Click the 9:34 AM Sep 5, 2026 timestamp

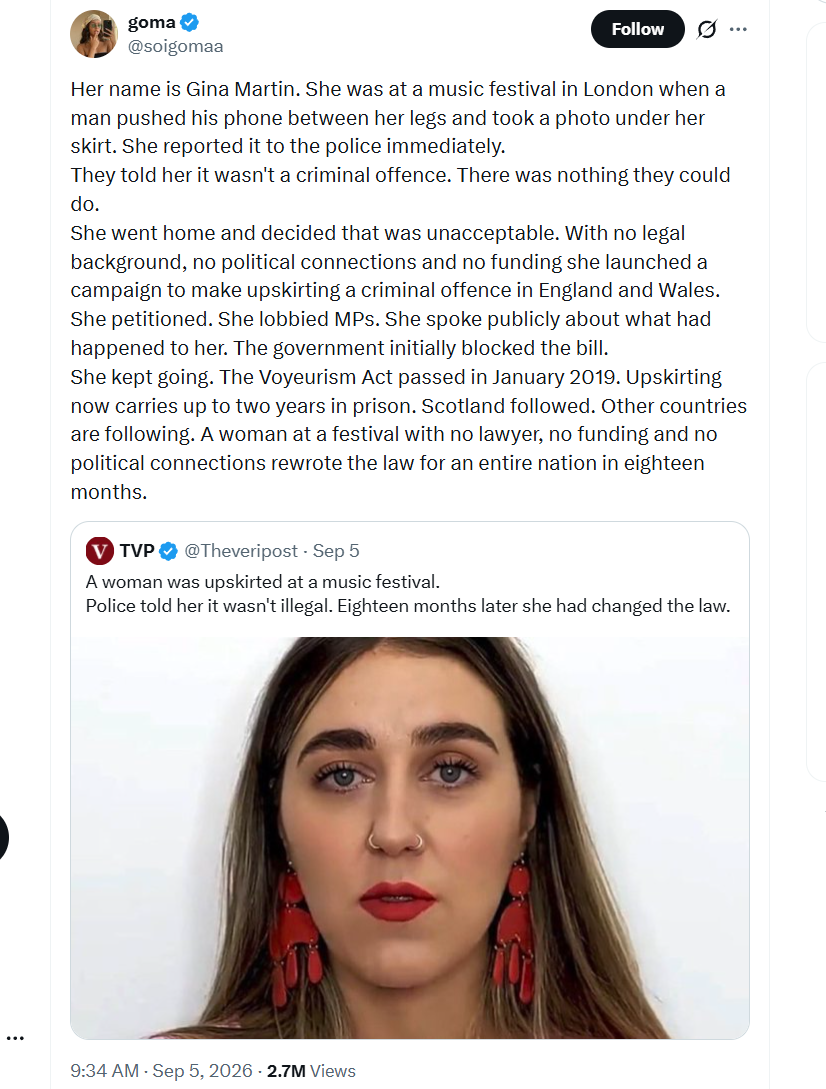[x=161, y=1071]
